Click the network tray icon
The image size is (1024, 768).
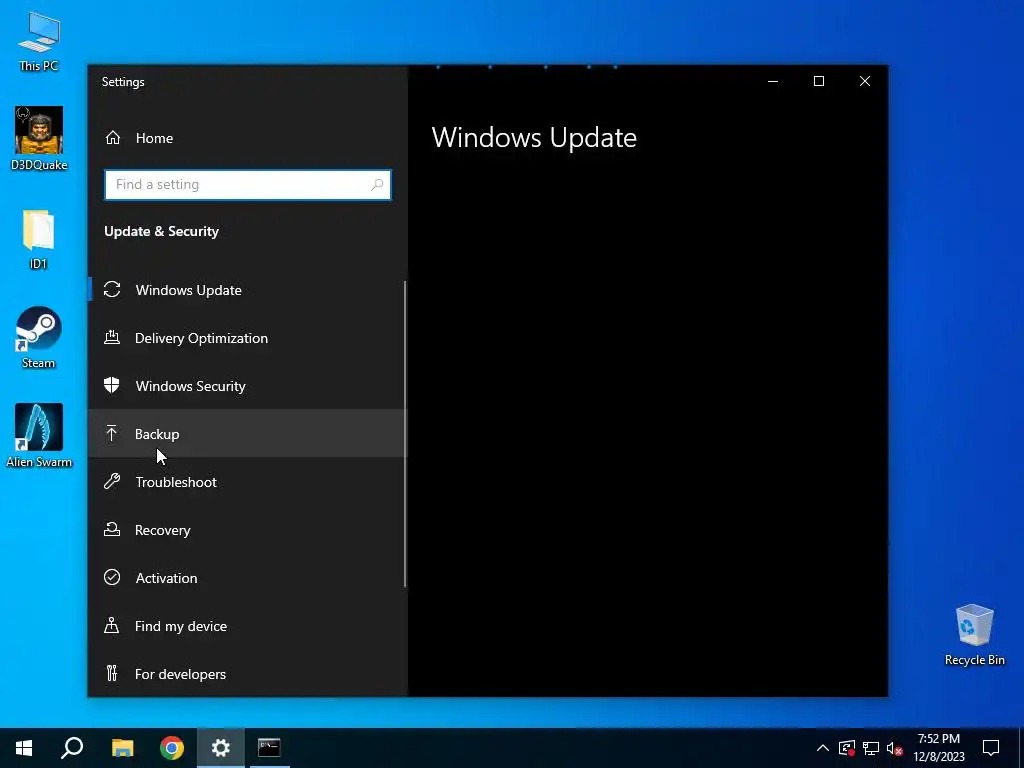871,748
